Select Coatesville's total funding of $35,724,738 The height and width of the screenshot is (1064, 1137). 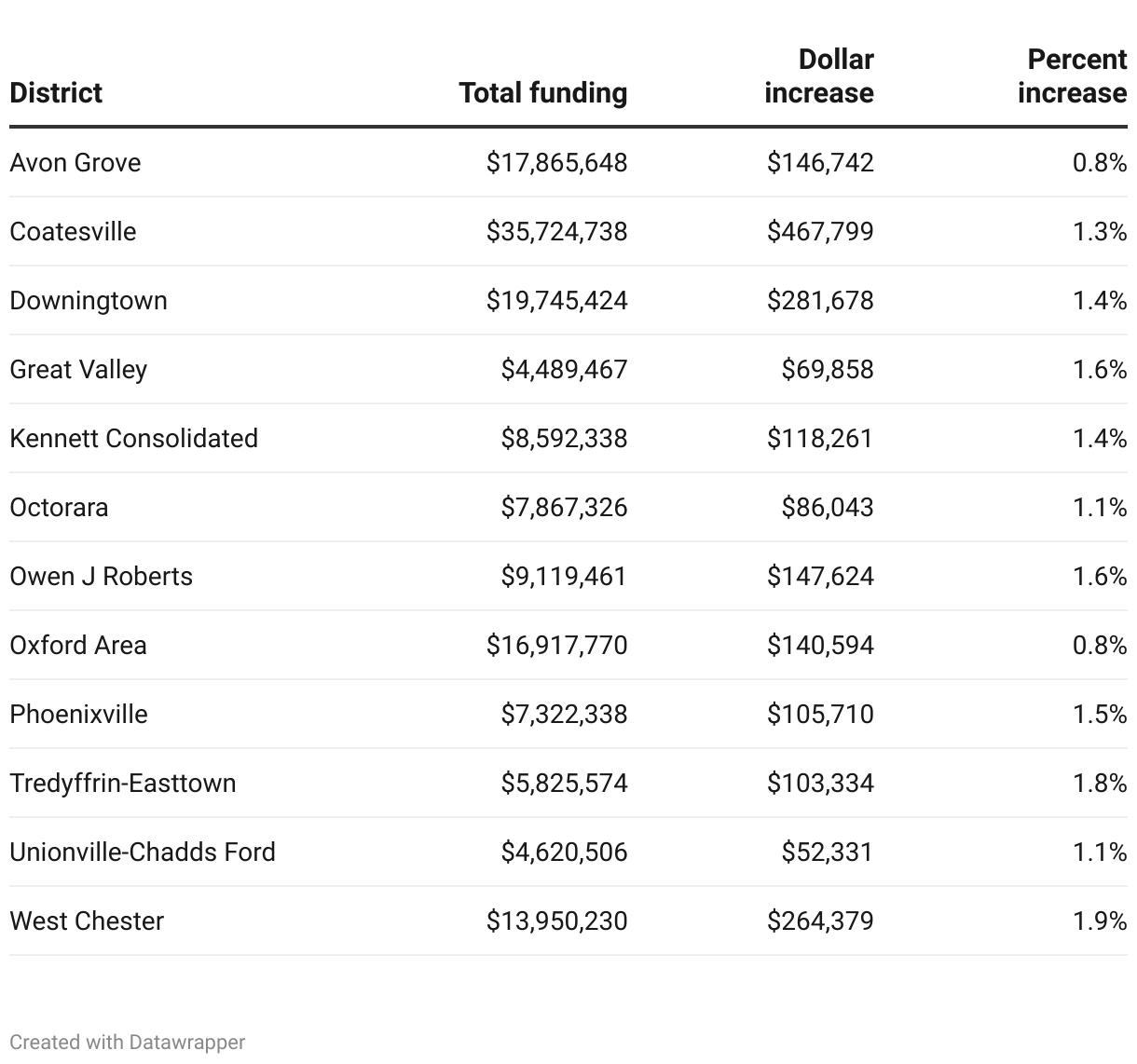pyautogui.click(x=556, y=232)
